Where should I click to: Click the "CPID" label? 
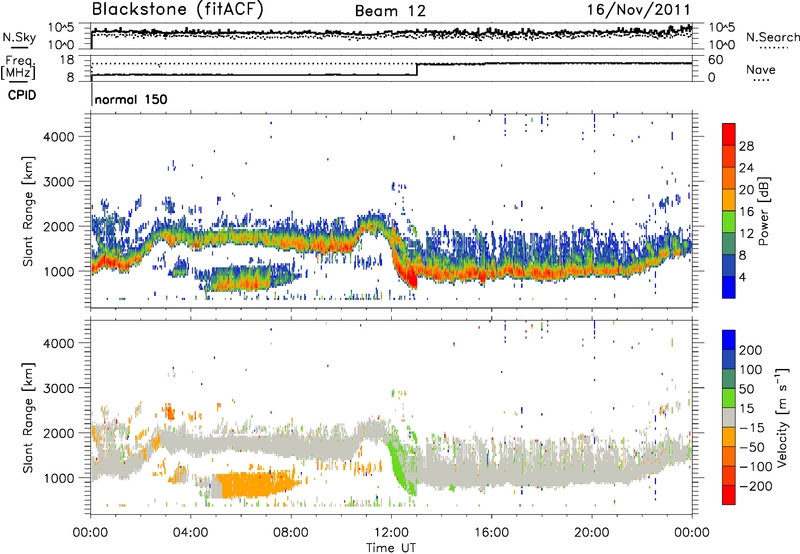click(x=22, y=95)
